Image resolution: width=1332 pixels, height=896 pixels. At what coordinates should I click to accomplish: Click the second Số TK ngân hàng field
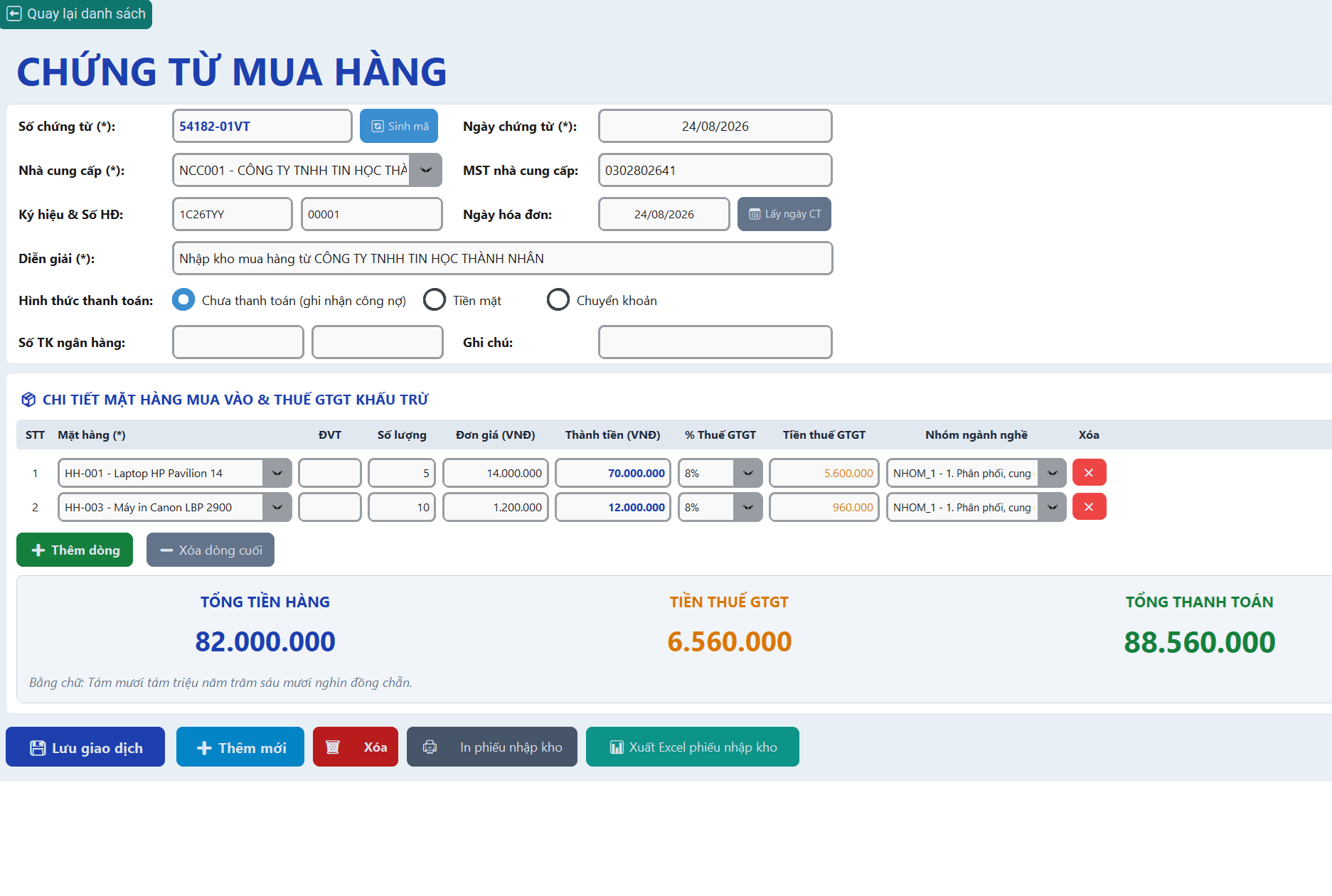click(x=378, y=342)
